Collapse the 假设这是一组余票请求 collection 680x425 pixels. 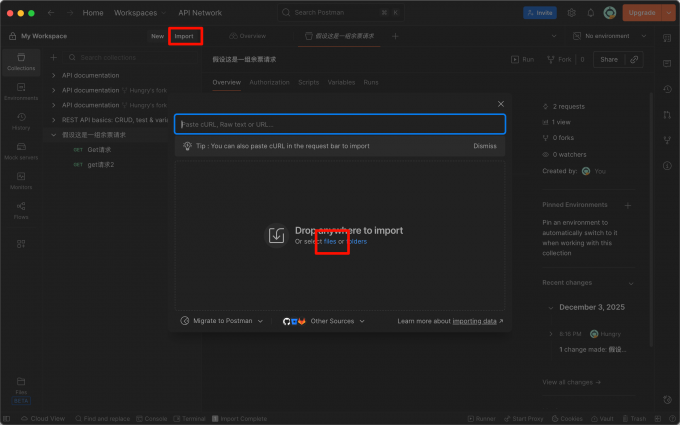pyautogui.click(x=53, y=135)
